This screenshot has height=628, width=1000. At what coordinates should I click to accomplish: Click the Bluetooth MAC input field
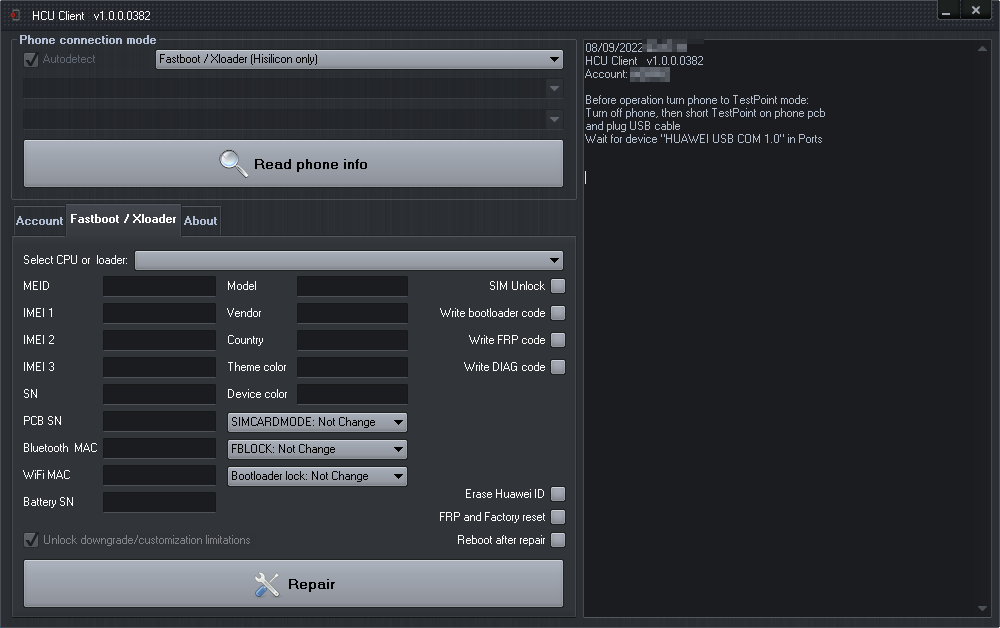159,448
